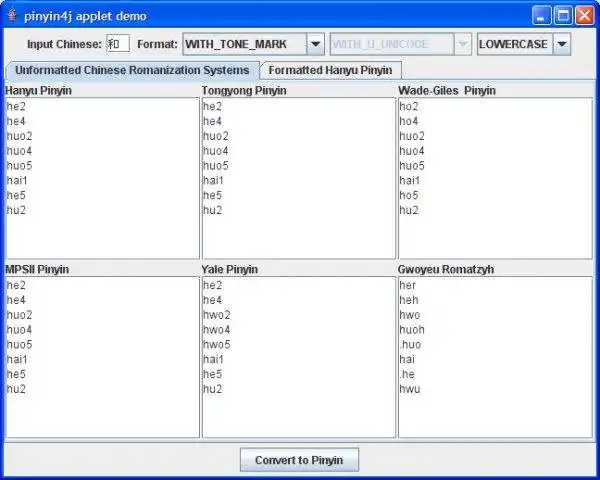The image size is (600, 480).
Task: Click the arrow of the tone format combo box
Action: click(x=315, y=44)
